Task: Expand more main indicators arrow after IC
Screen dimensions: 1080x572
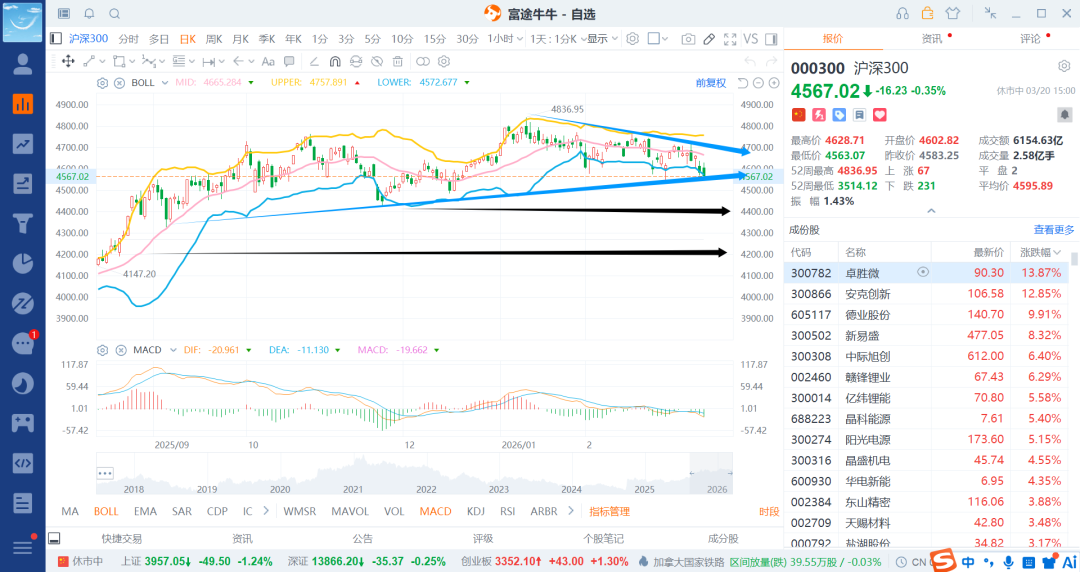Action: pos(267,511)
